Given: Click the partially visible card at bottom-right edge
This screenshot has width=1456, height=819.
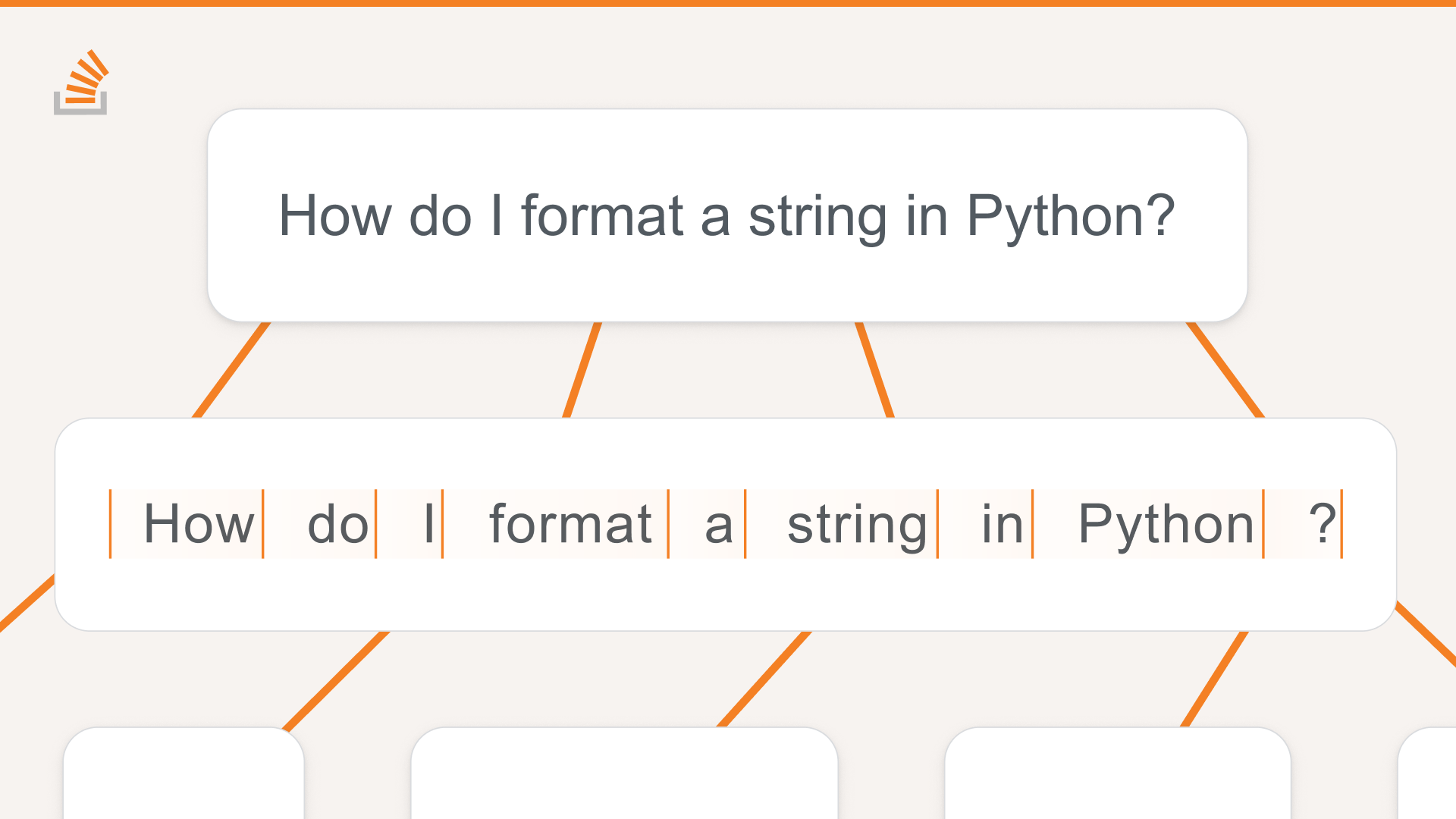Looking at the screenshot, I should 1429,777.
